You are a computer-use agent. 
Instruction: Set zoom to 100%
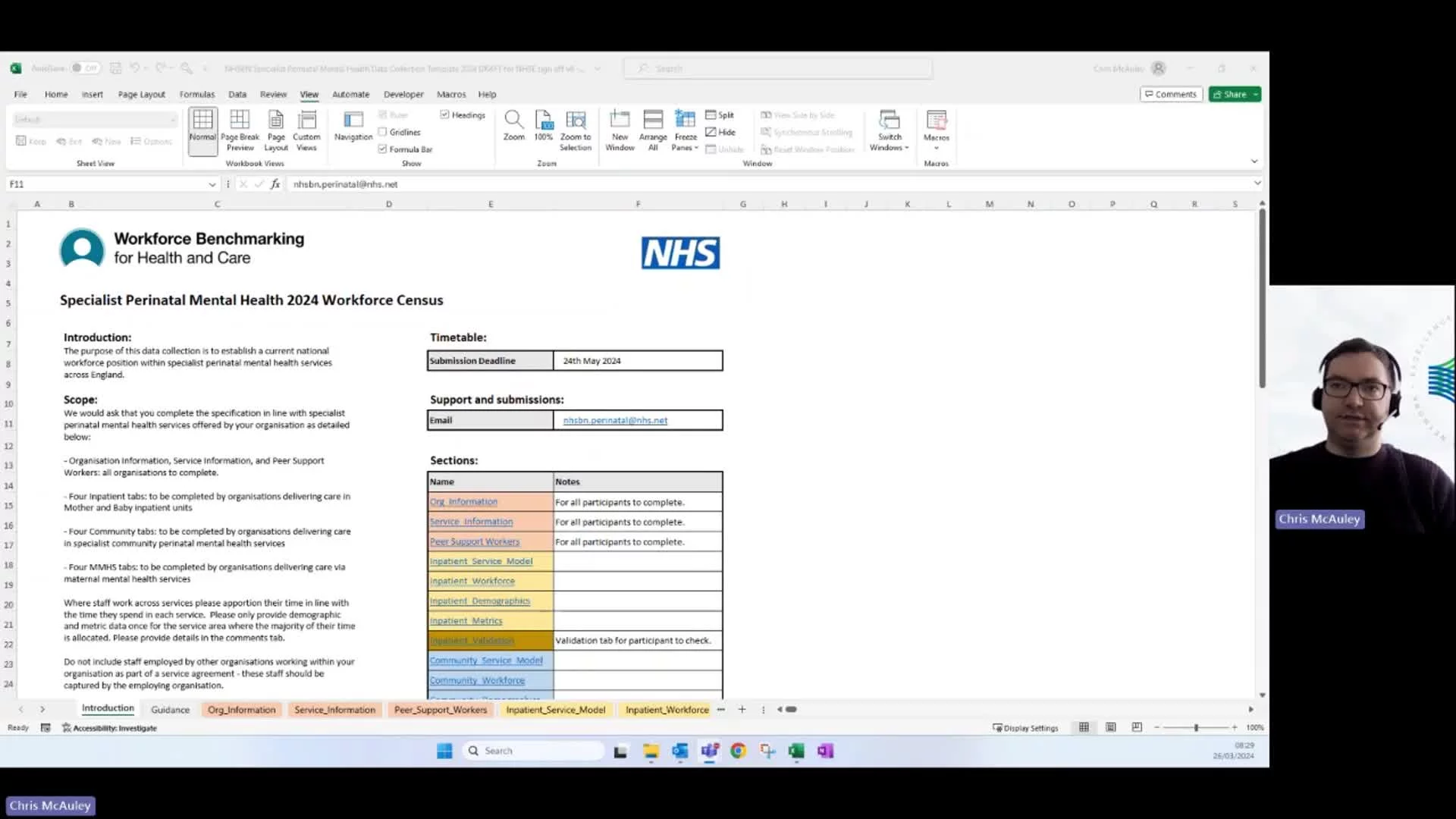(x=544, y=126)
